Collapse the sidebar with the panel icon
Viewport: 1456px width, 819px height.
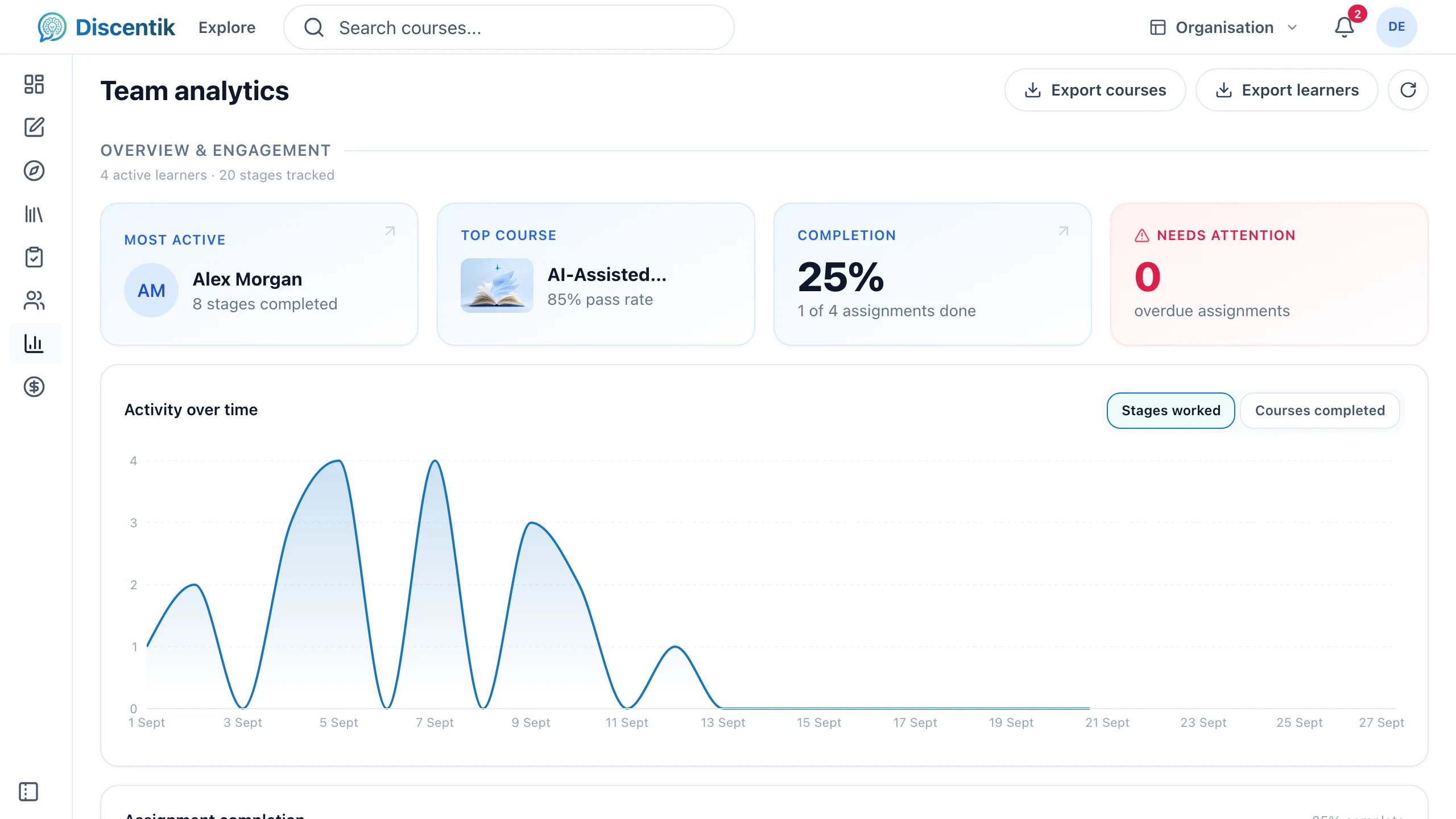[28, 792]
